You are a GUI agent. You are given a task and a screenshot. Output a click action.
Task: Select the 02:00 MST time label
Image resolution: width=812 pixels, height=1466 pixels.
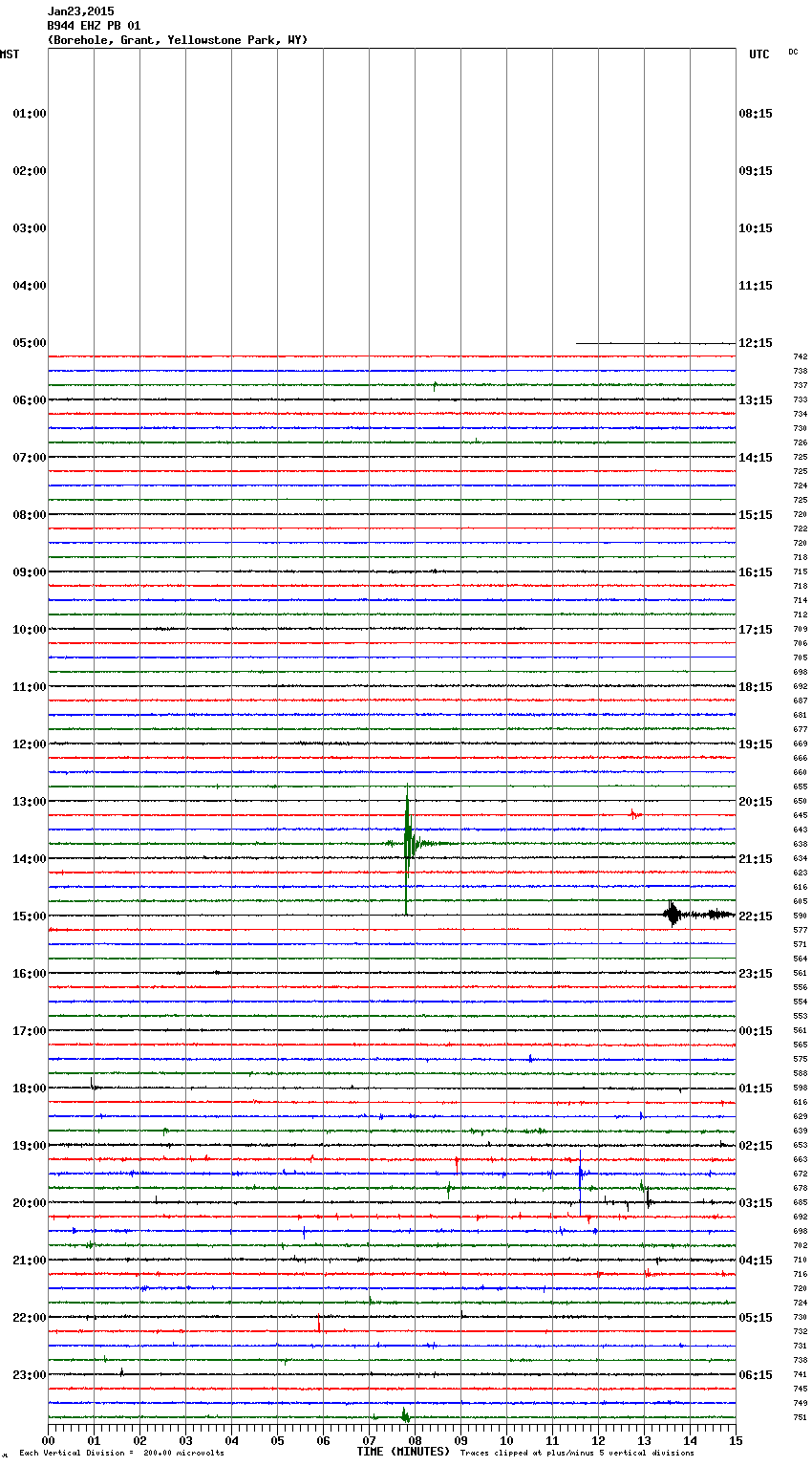[30, 171]
